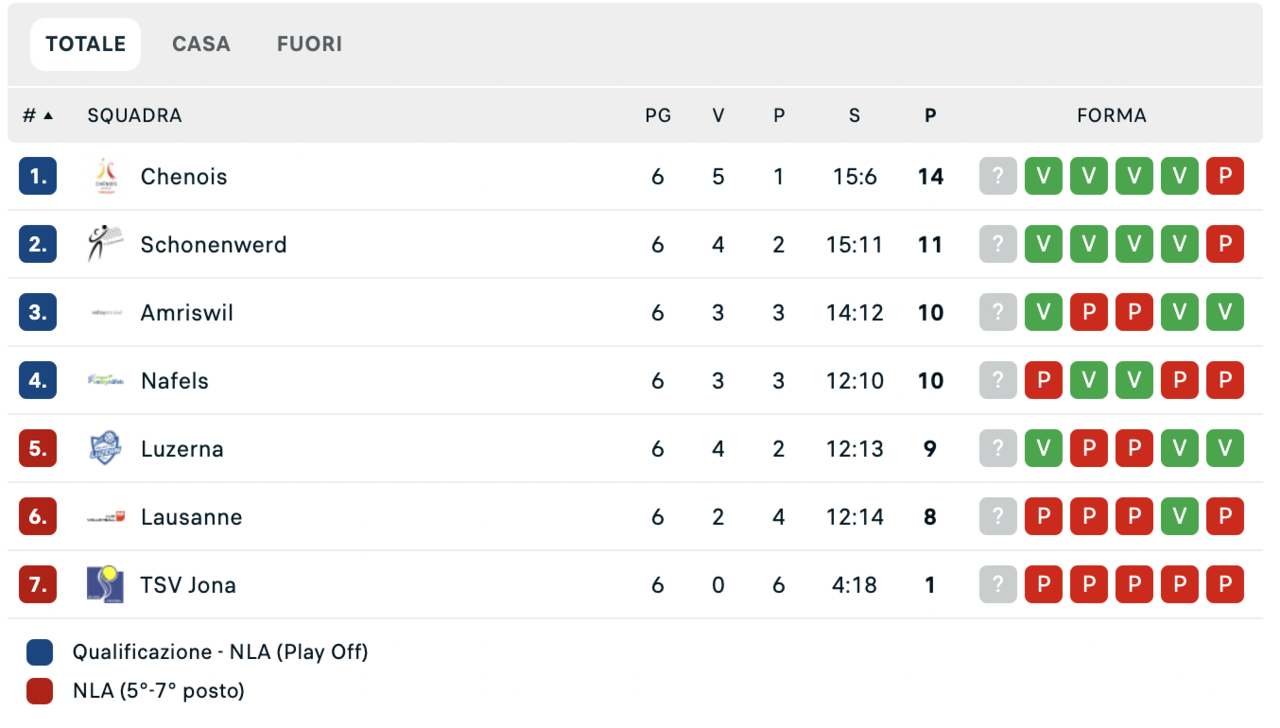Click the Chenois team logo

[x=105, y=177]
